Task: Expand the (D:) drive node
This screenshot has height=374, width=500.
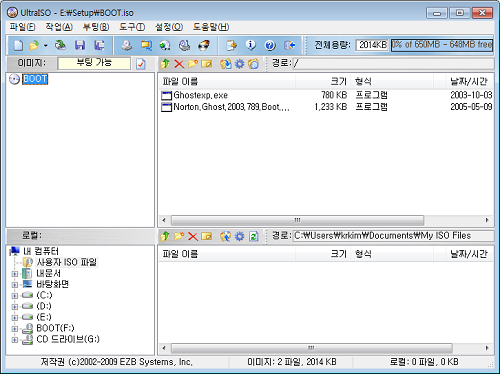Action: tap(15, 307)
